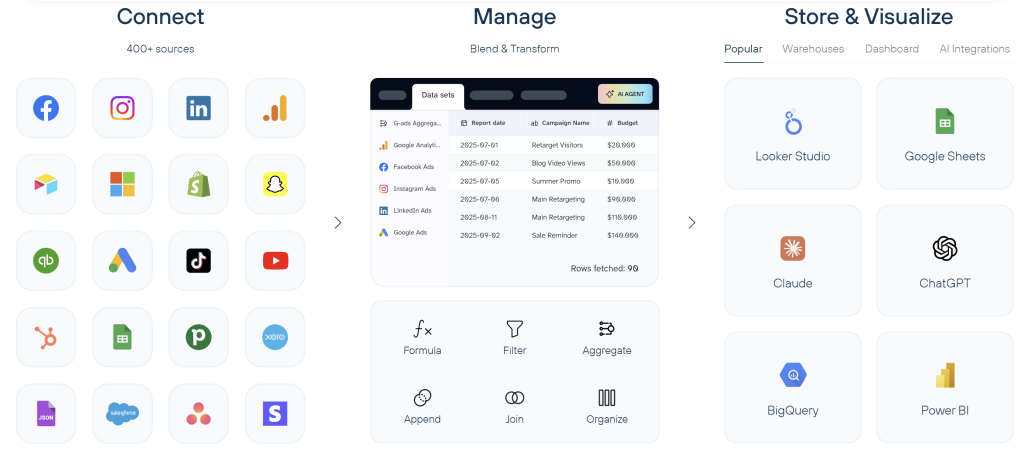Open the Shopify connector icon

point(199,185)
